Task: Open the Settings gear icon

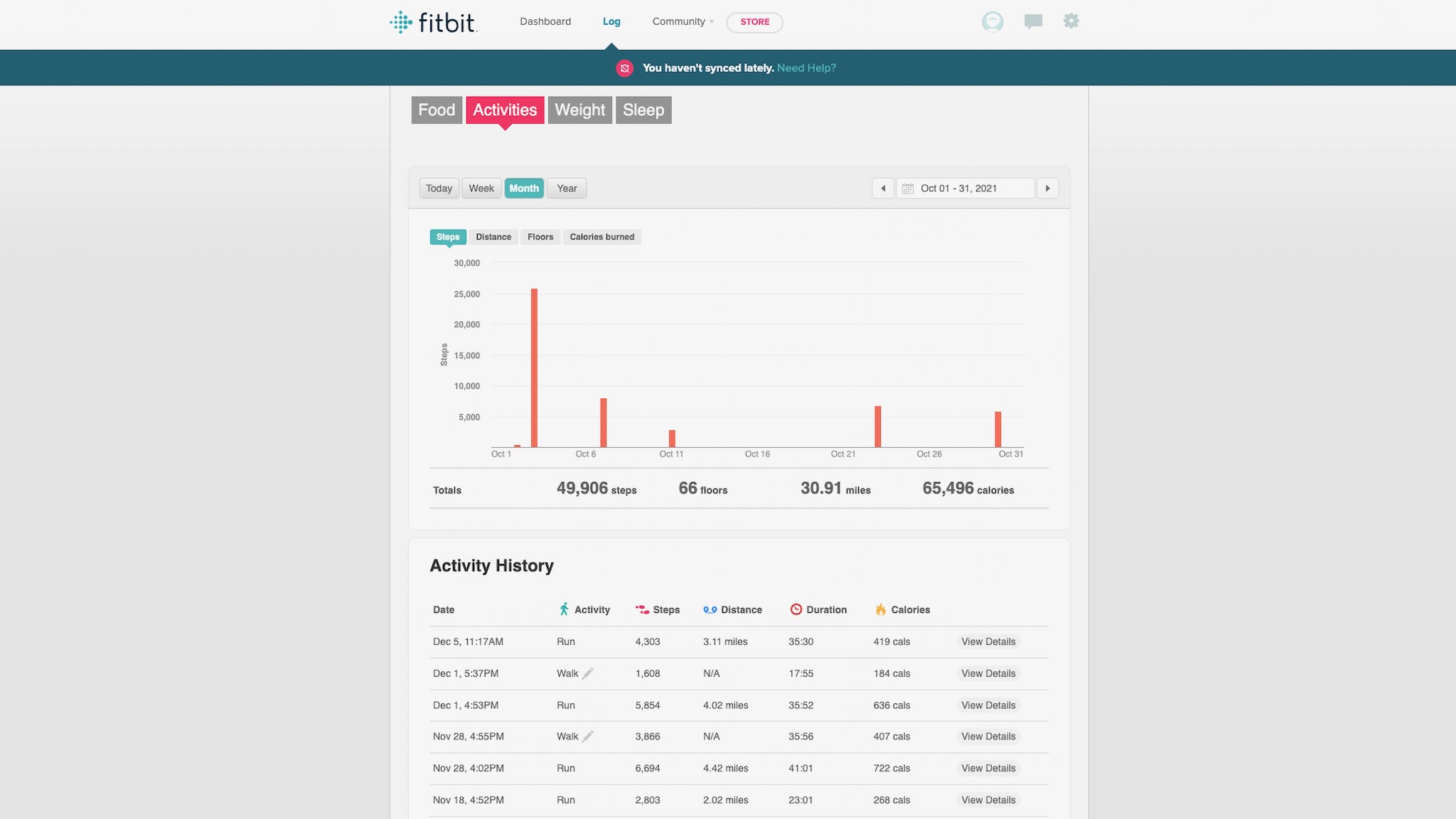Action: [x=1071, y=21]
